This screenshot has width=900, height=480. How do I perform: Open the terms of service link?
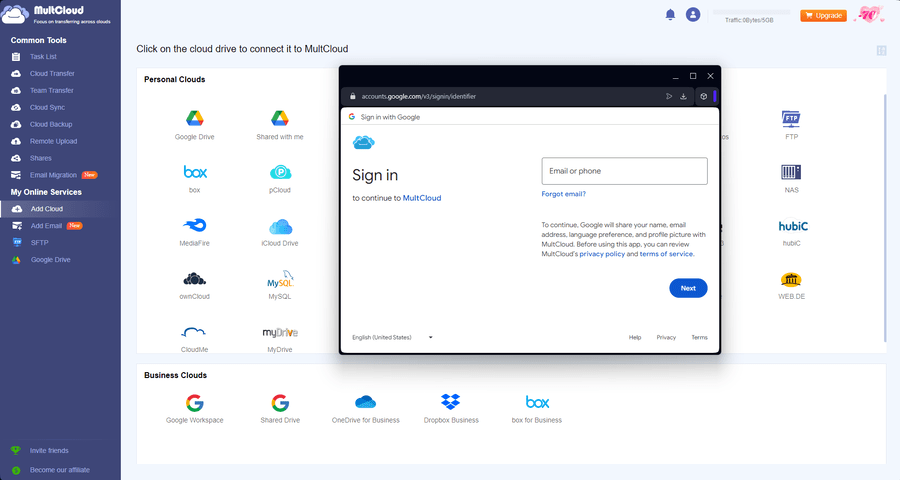pyautogui.click(x=666, y=254)
